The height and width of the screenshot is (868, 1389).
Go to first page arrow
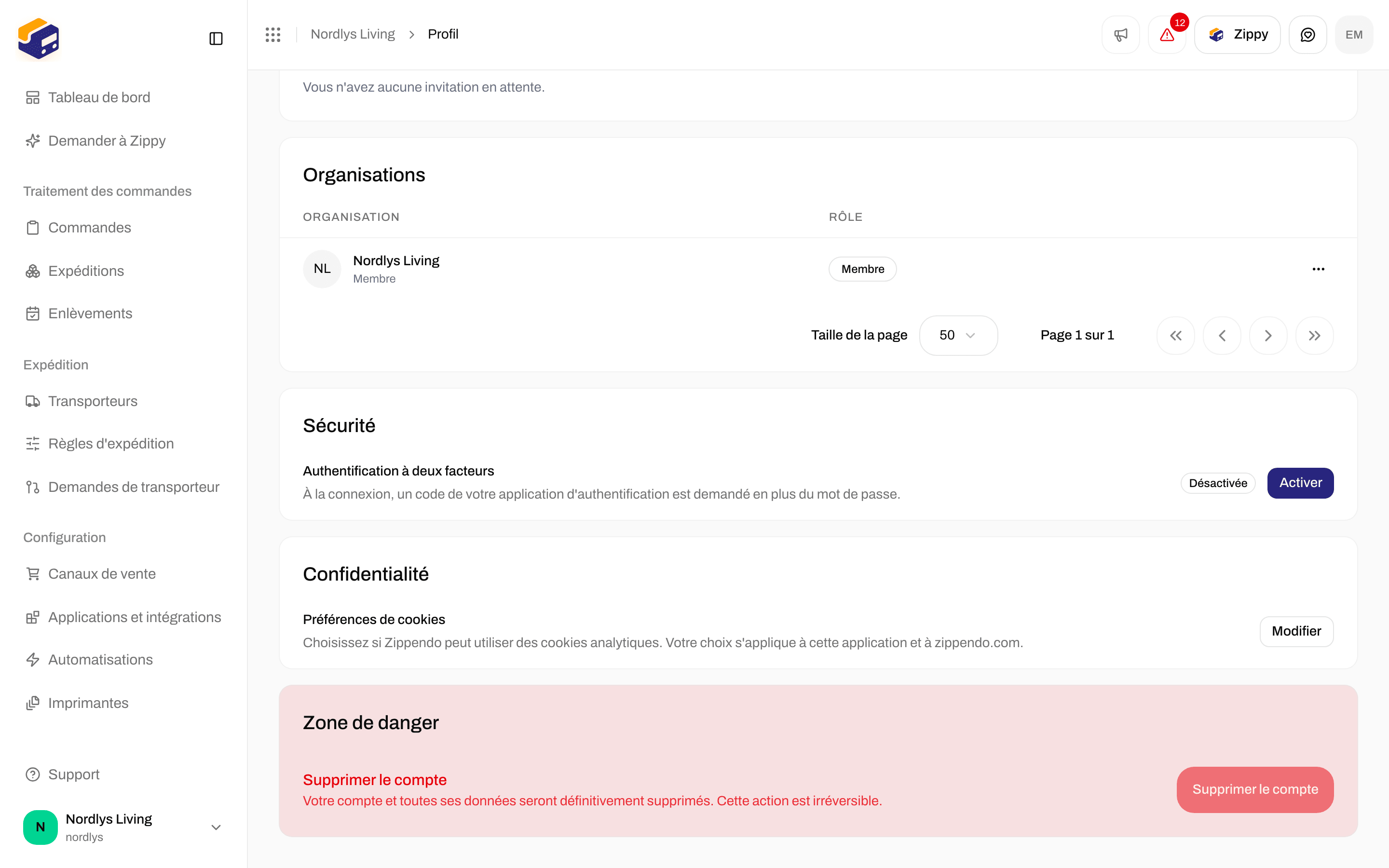(x=1175, y=335)
